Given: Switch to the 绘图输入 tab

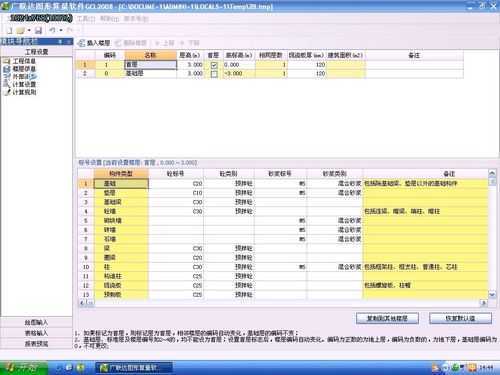Looking at the screenshot, I should 36,323.
